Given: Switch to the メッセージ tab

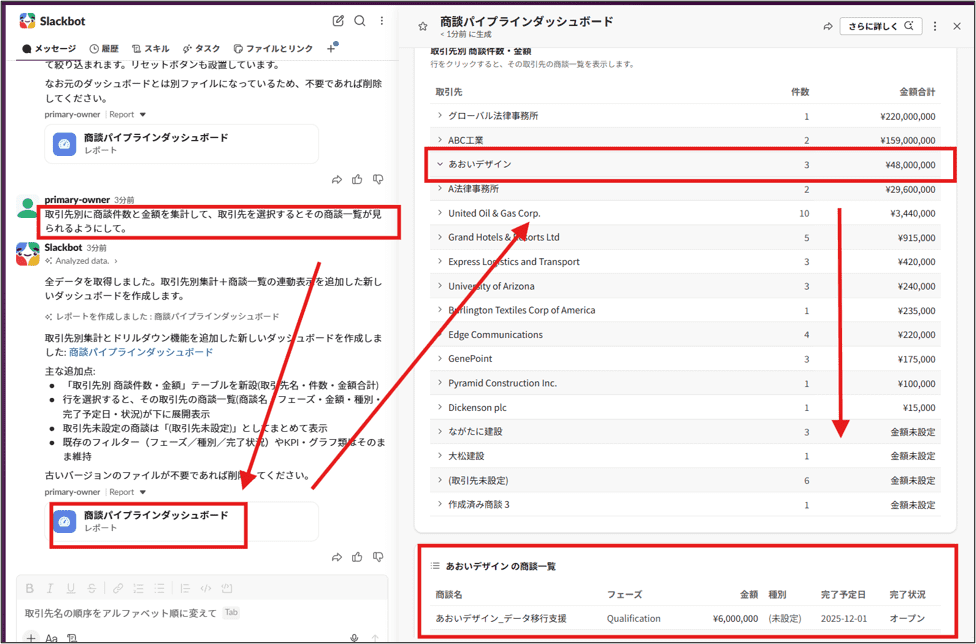Looking at the screenshot, I should (x=49, y=49).
